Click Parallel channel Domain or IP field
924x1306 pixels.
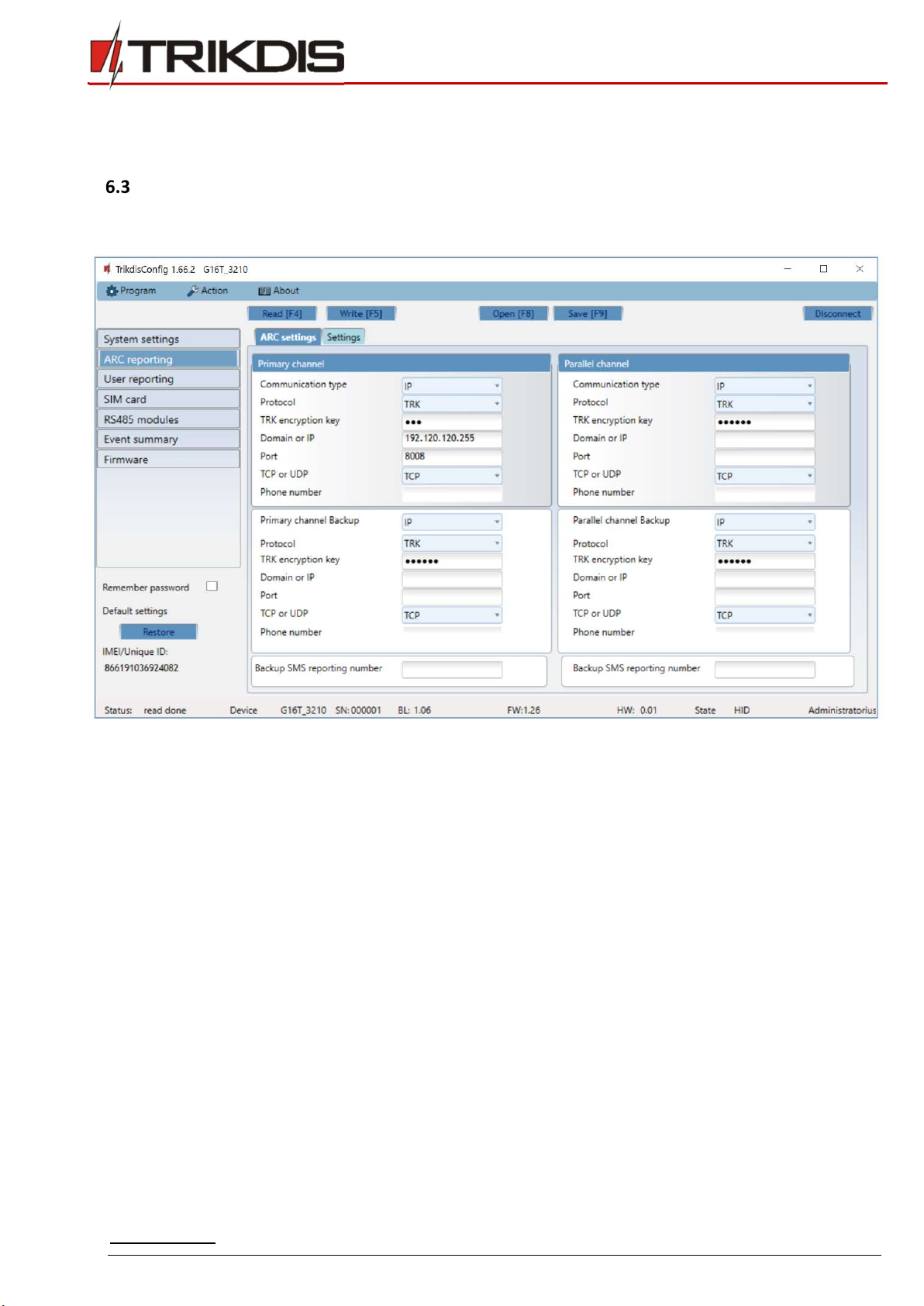coord(764,439)
